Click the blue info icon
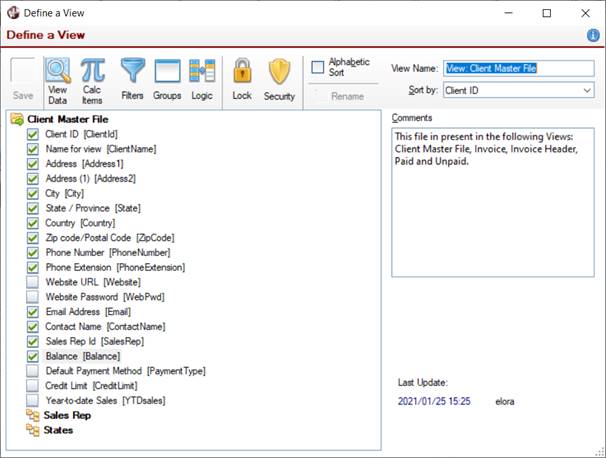606x458 pixels. click(x=593, y=35)
